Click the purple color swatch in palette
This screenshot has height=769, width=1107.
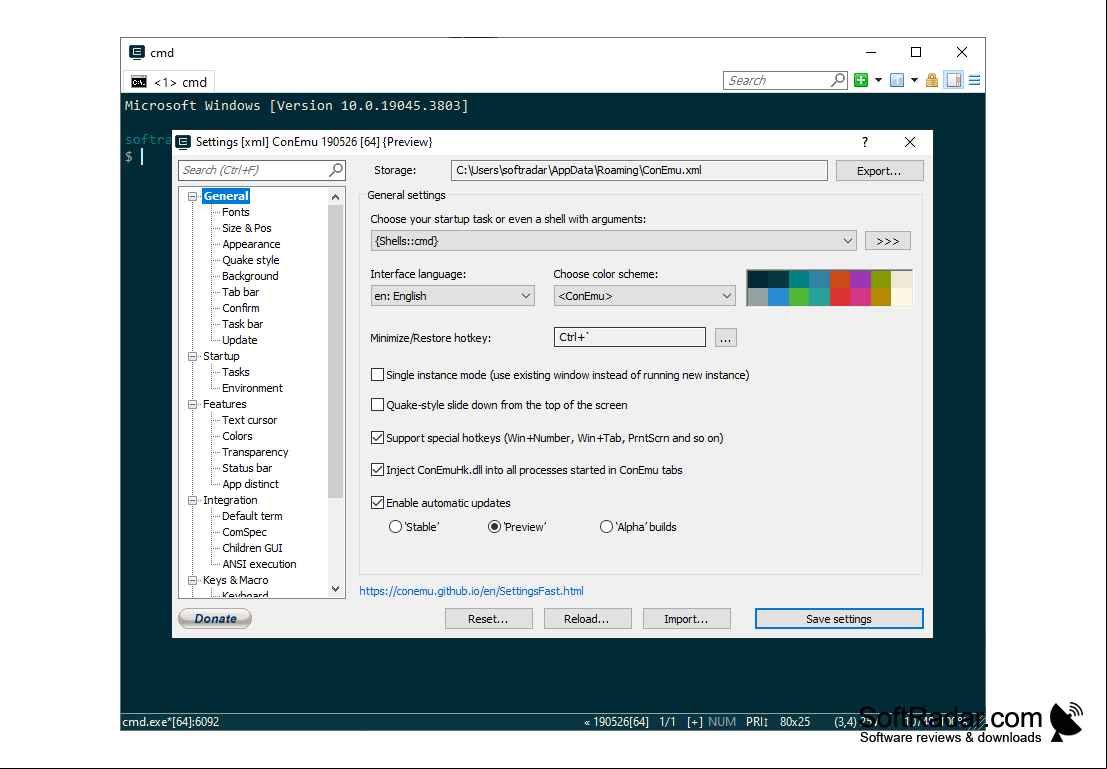tap(860, 279)
